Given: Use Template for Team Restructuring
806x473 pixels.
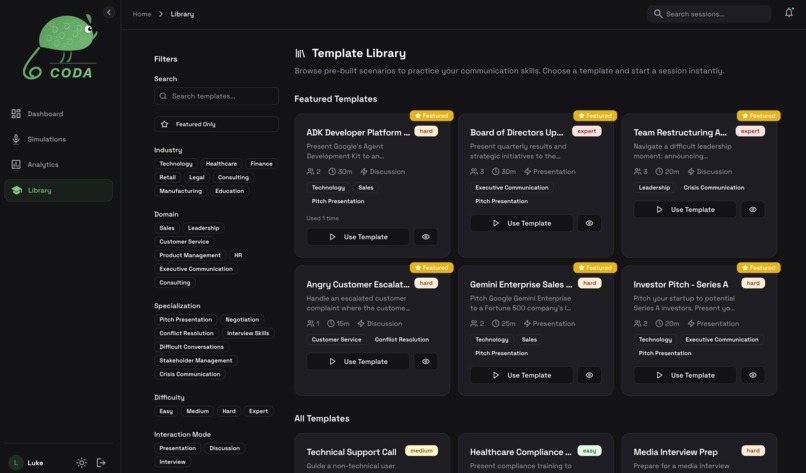Looking at the screenshot, I should pyautogui.click(x=685, y=209).
